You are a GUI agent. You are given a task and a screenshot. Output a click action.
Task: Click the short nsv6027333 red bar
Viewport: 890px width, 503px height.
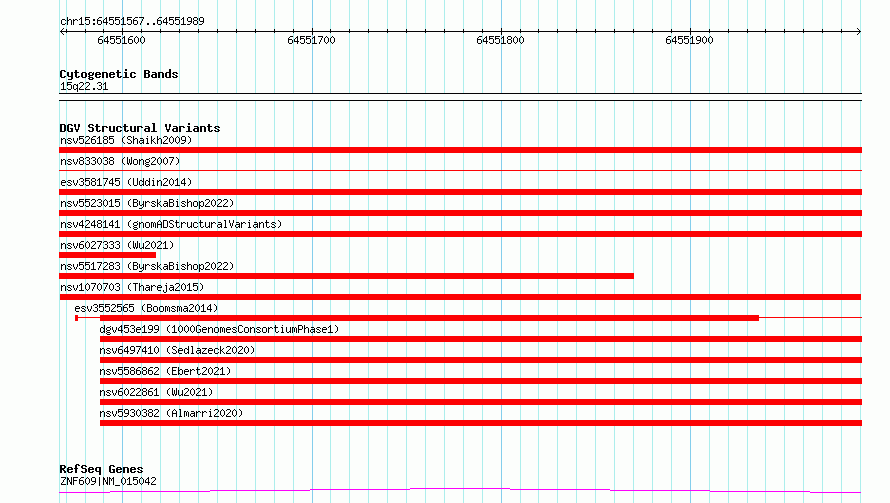point(107,255)
